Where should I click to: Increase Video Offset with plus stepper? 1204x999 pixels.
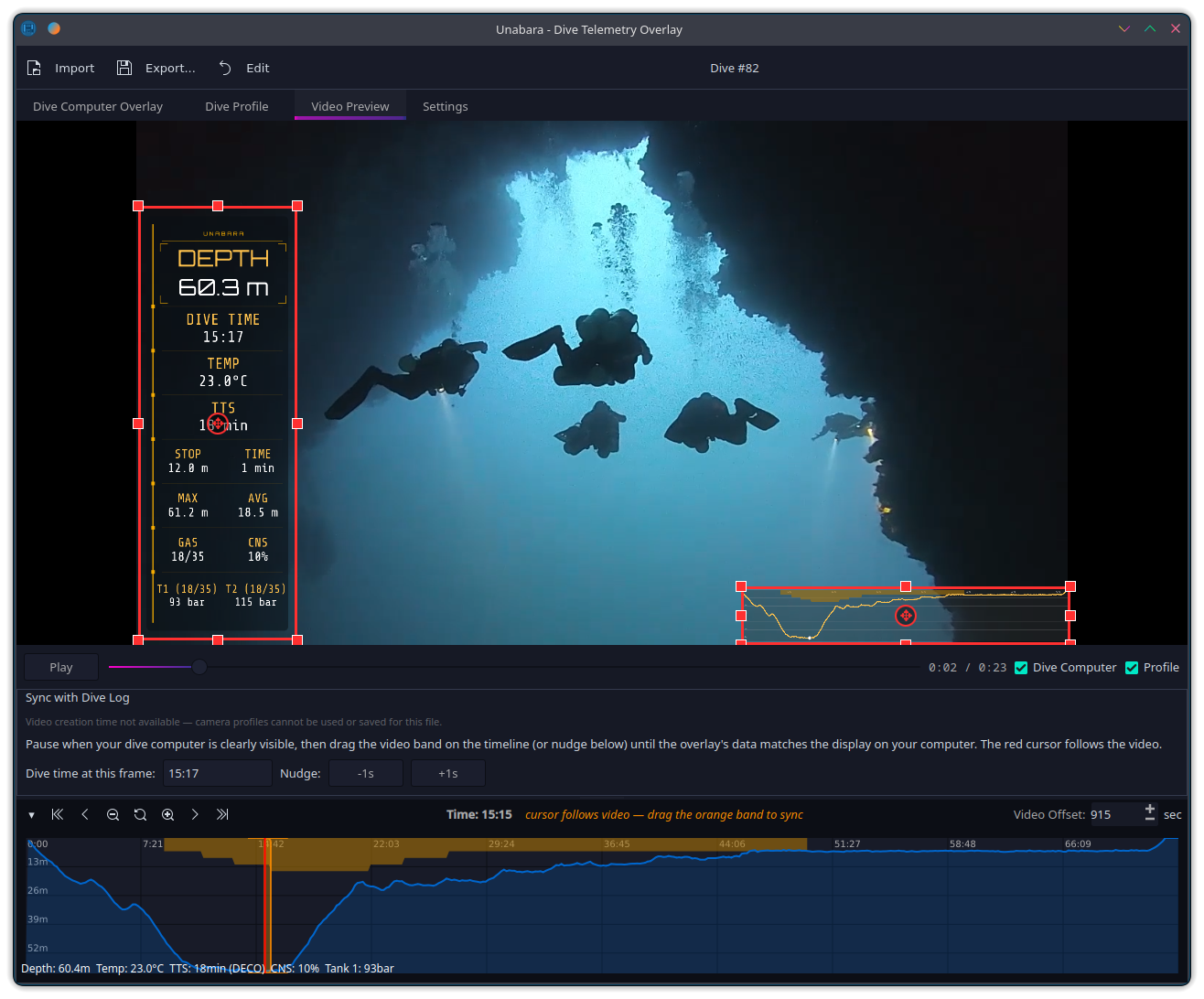(1150, 809)
